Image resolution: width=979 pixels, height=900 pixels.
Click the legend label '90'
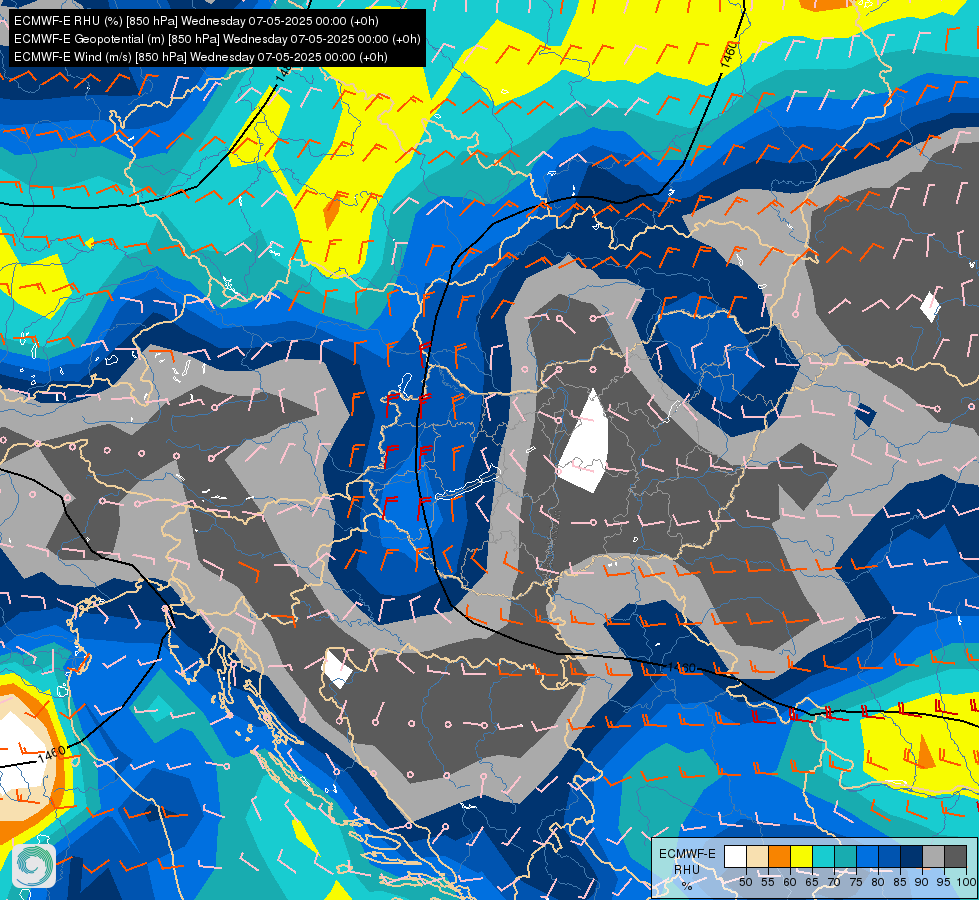click(x=922, y=882)
